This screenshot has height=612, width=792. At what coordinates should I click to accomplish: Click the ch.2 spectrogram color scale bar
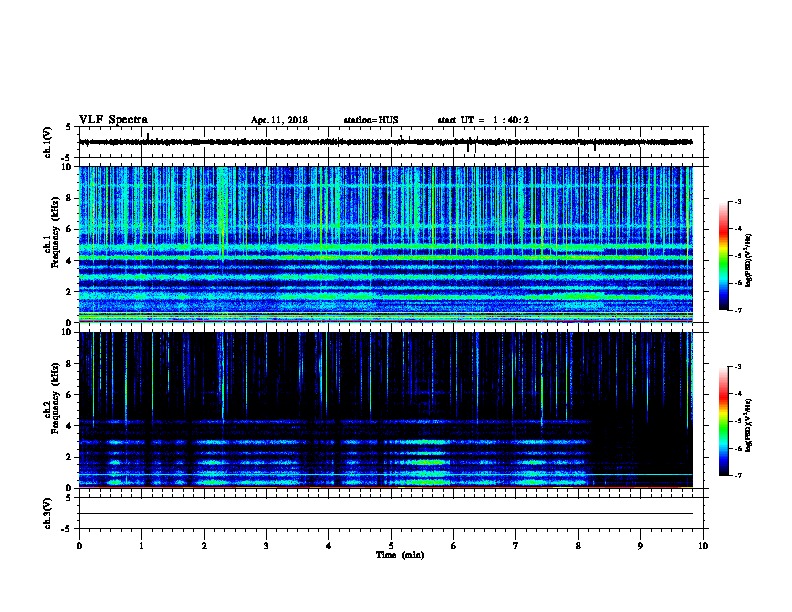[x=723, y=421]
